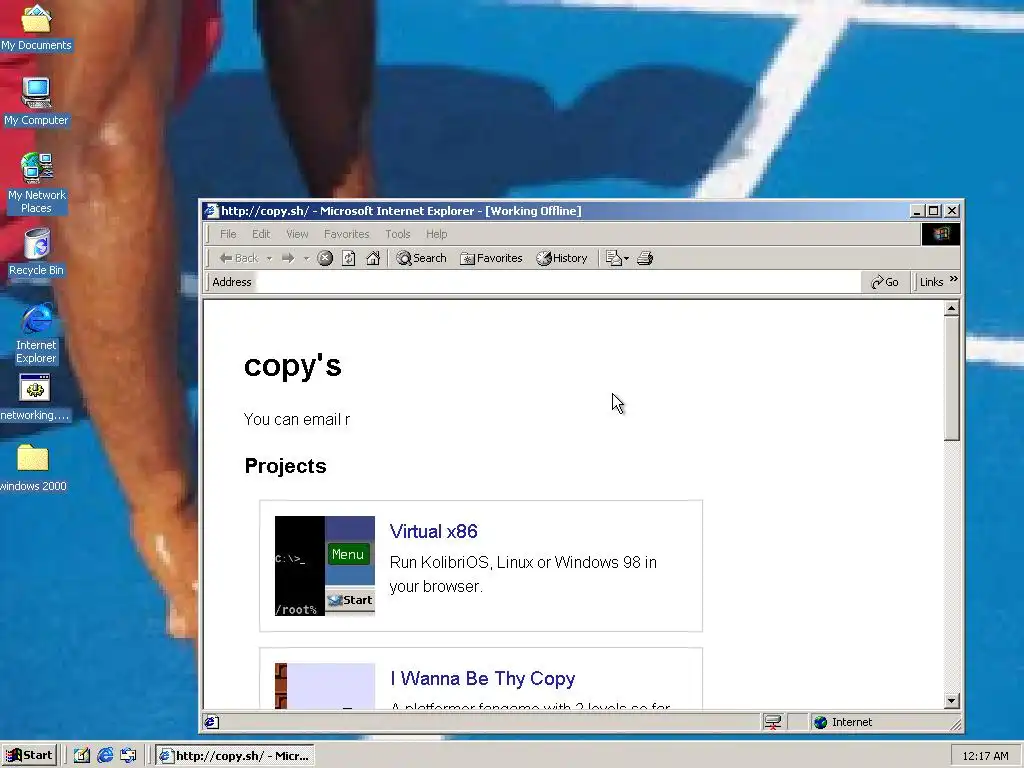Open the Start menu
Screen dimensions: 1024x768
click(29, 756)
